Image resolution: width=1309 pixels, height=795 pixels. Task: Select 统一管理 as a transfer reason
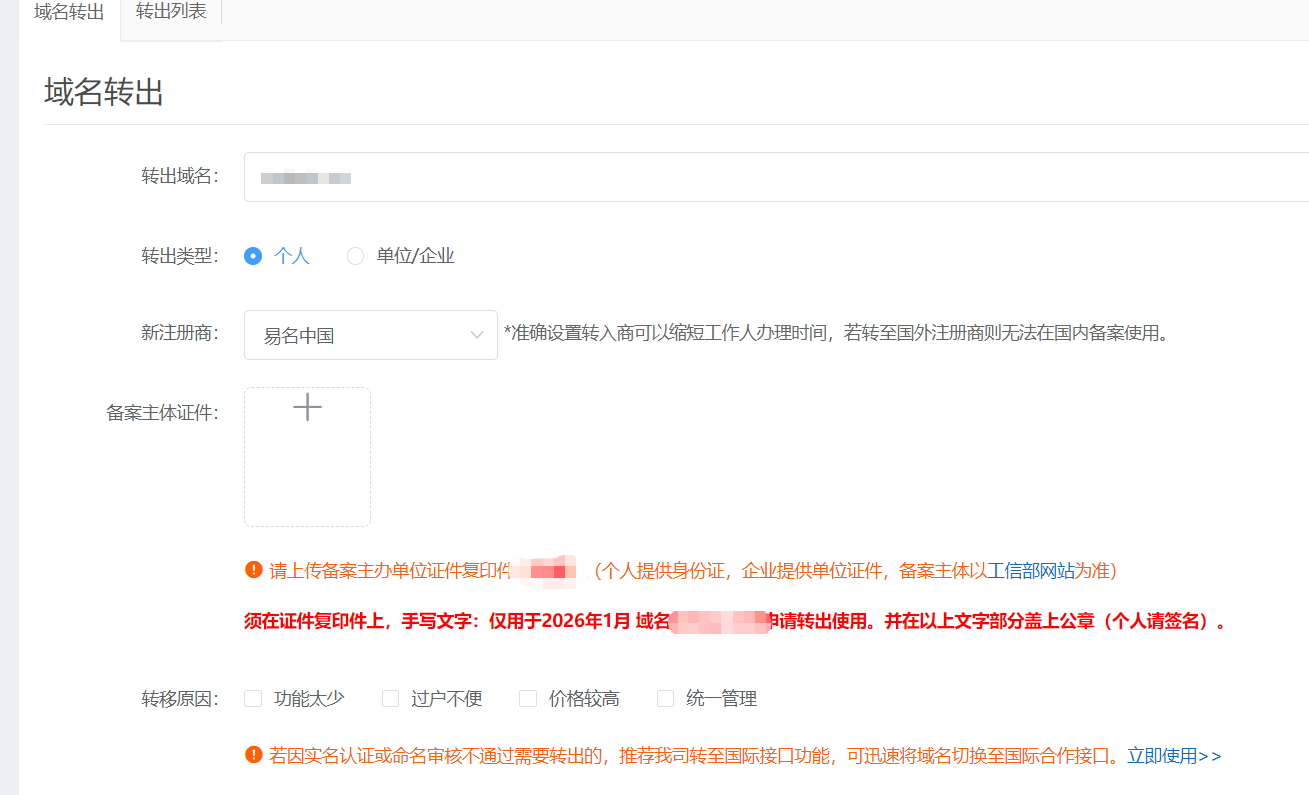(665, 698)
